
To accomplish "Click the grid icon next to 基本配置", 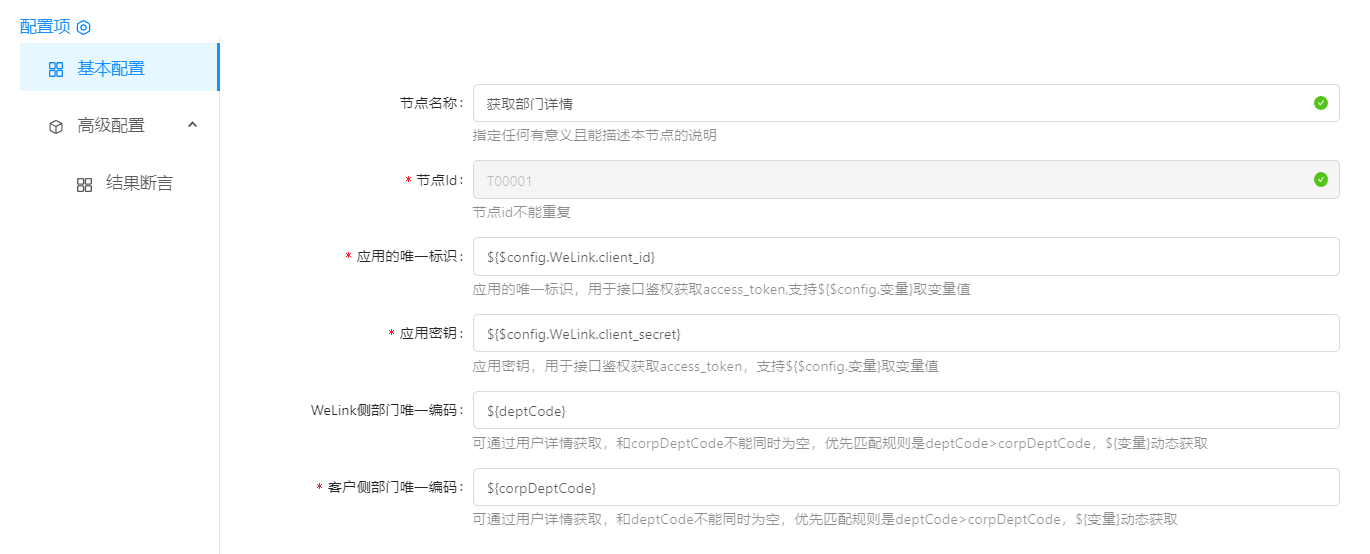I will coord(56,69).
